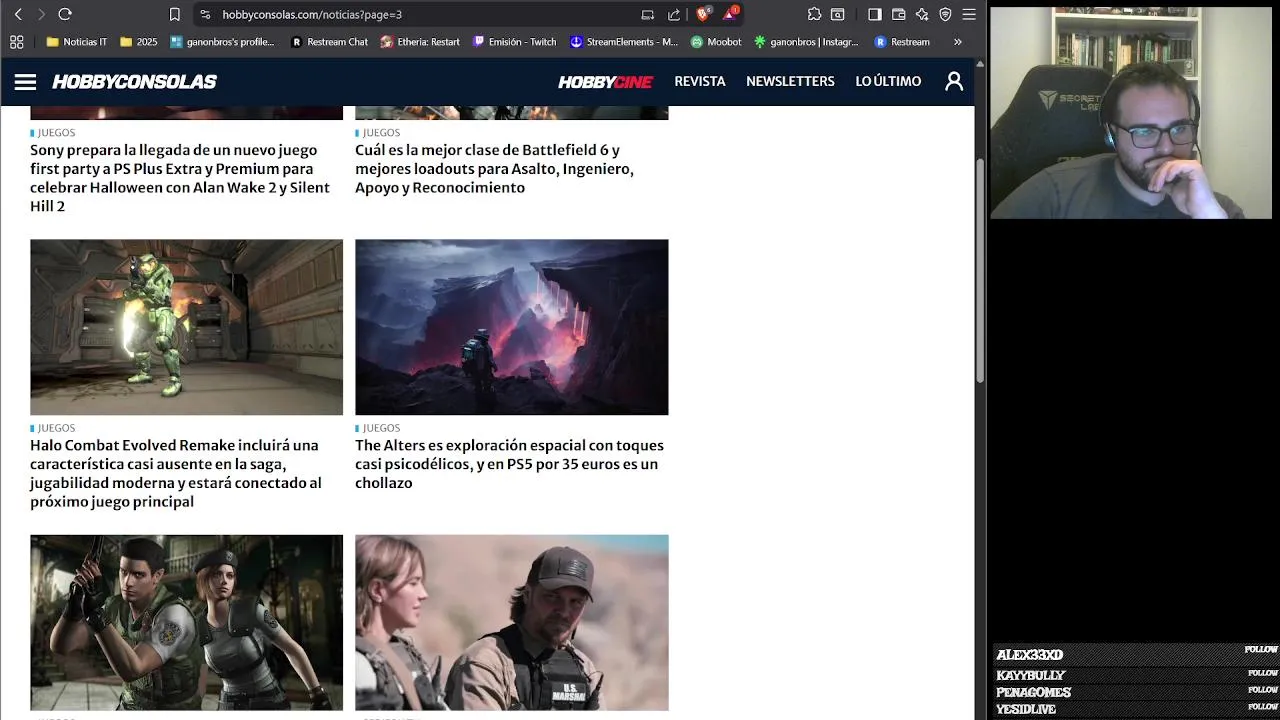This screenshot has width=1280, height=720.
Task: Open the StreamElements bookmark
Action: pos(624,42)
